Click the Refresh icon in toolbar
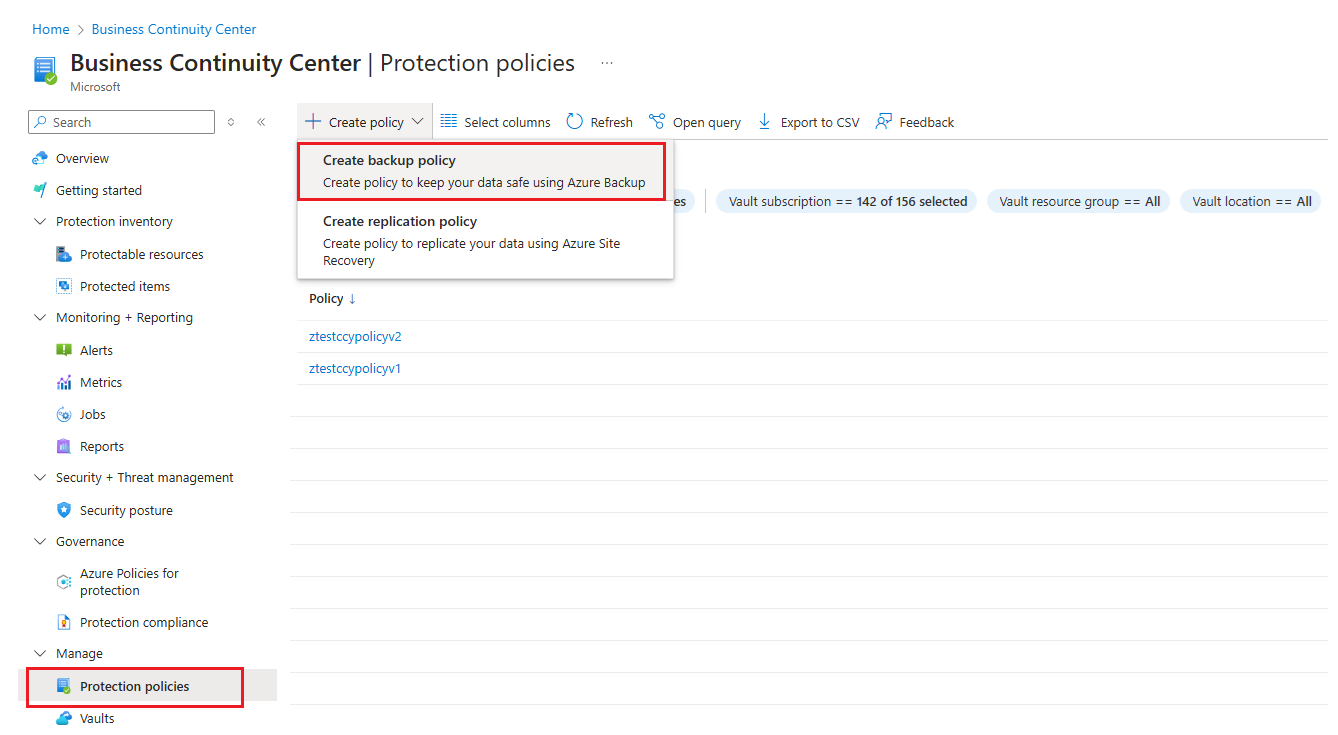Viewport: 1338px width, 735px height. point(575,122)
